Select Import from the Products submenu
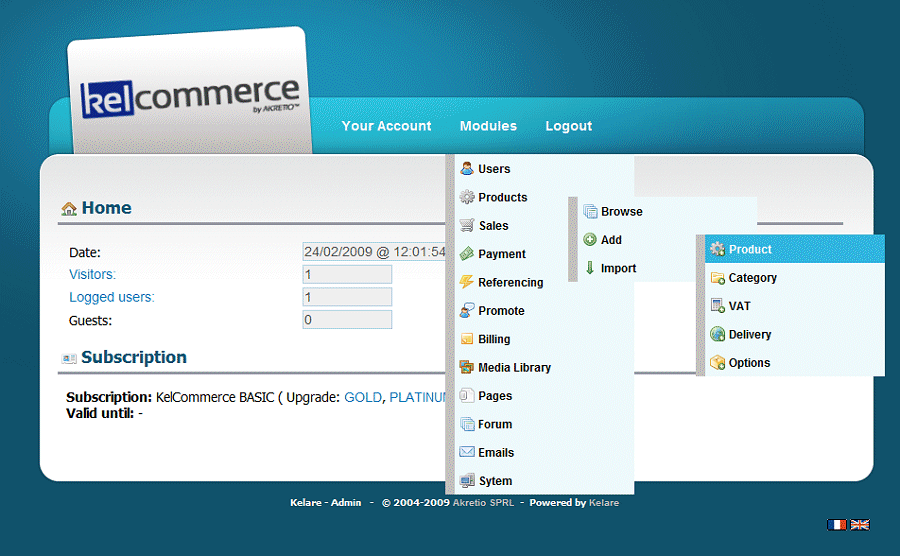Screen dimensions: 900x556 tap(618, 268)
